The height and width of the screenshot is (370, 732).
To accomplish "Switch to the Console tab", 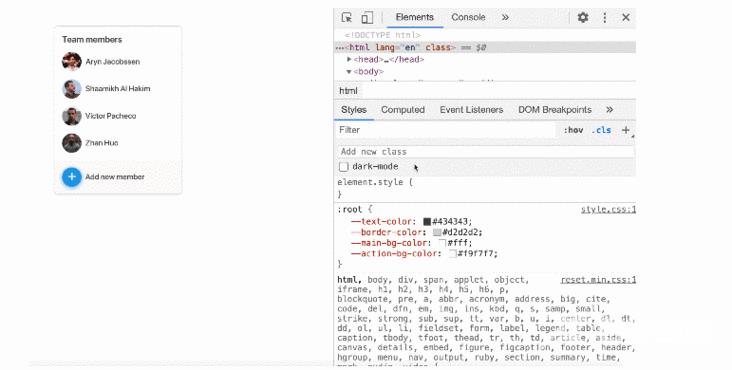I will [468, 17].
